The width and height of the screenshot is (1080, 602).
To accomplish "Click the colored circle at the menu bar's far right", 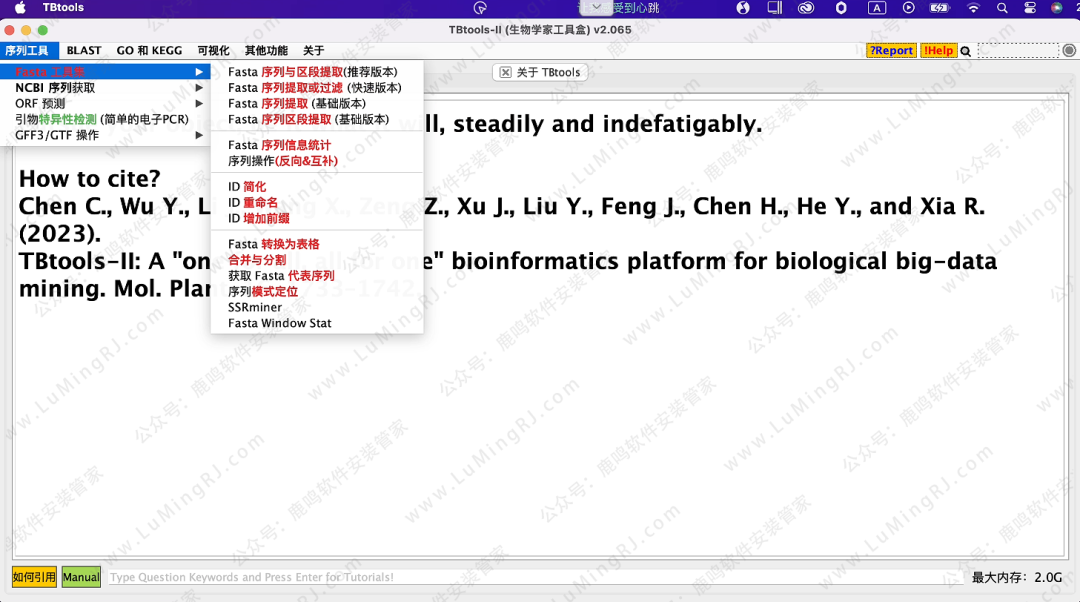I will coord(1059,8).
